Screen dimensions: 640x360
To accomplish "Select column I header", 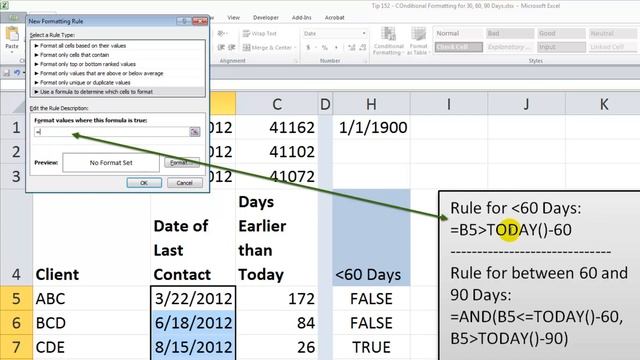I will pyautogui.click(x=449, y=104).
